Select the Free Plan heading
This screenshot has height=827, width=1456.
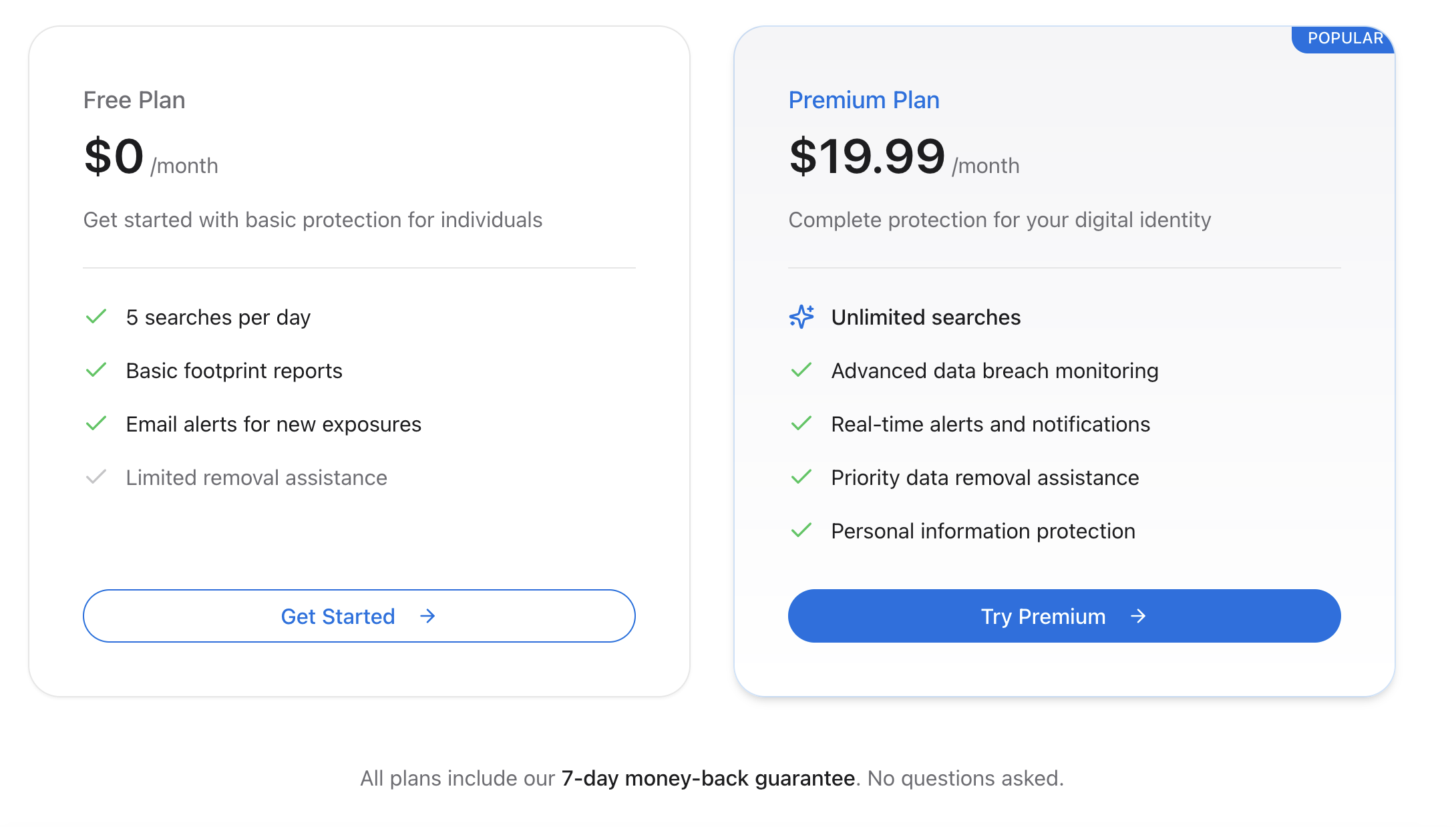(x=134, y=100)
